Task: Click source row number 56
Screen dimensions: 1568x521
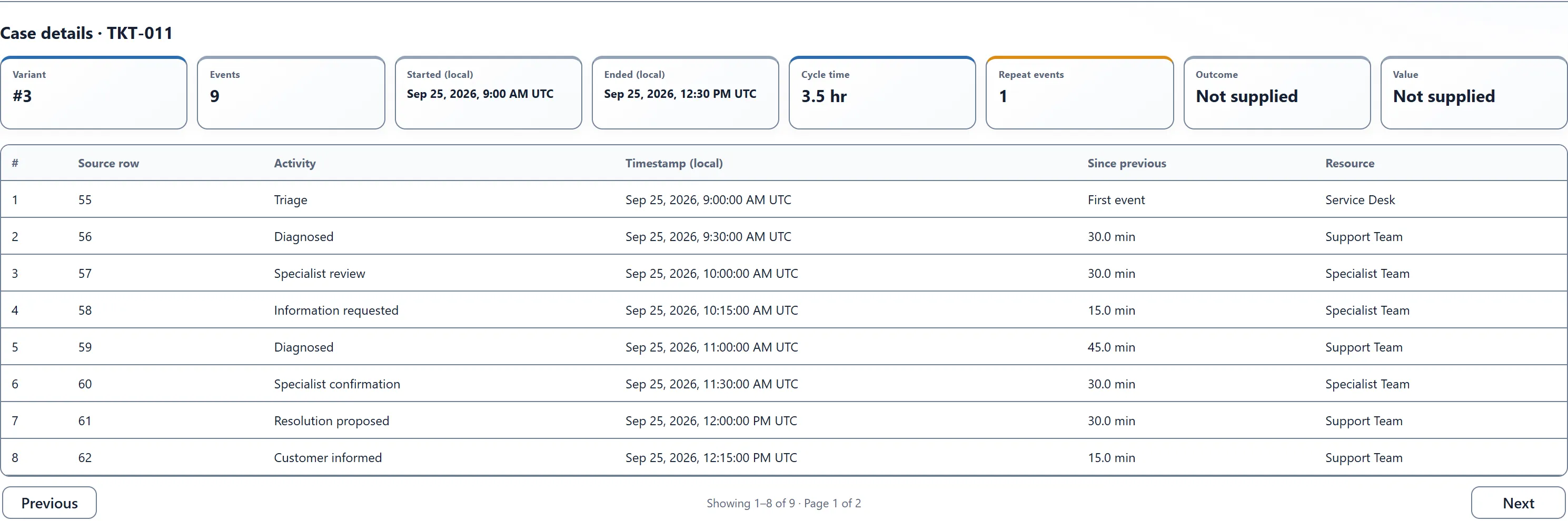Action: tap(85, 237)
